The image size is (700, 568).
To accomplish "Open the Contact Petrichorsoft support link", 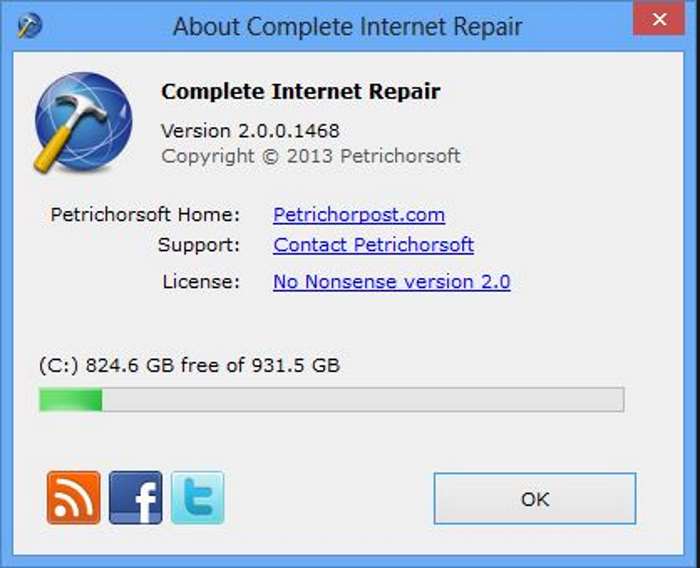I will click(373, 245).
